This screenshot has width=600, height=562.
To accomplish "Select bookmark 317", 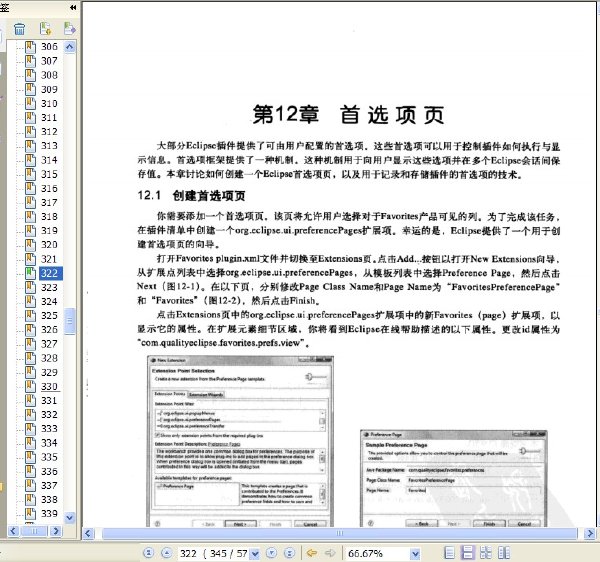I will 49,202.
